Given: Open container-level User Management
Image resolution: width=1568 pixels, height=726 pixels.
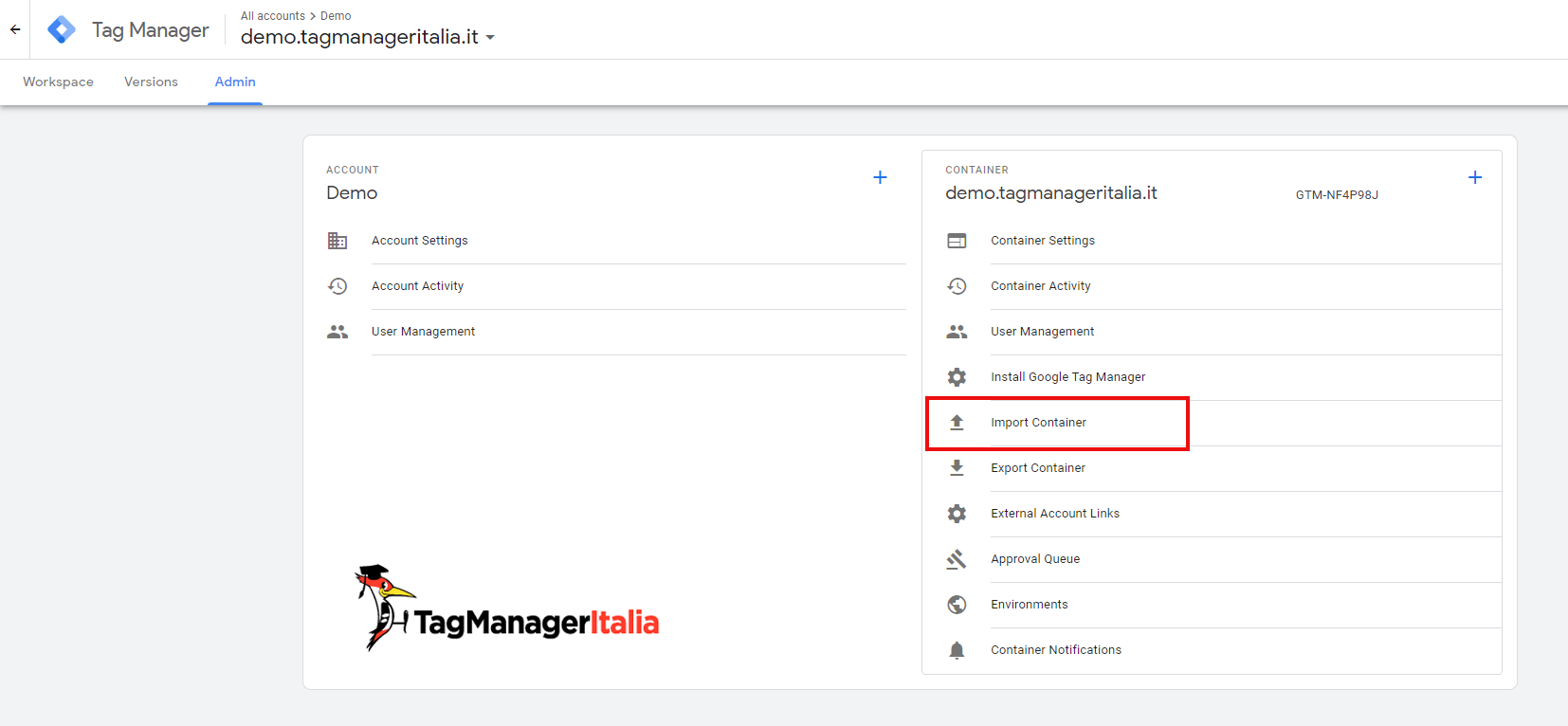Looking at the screenshot, I should coord(1043,332).
